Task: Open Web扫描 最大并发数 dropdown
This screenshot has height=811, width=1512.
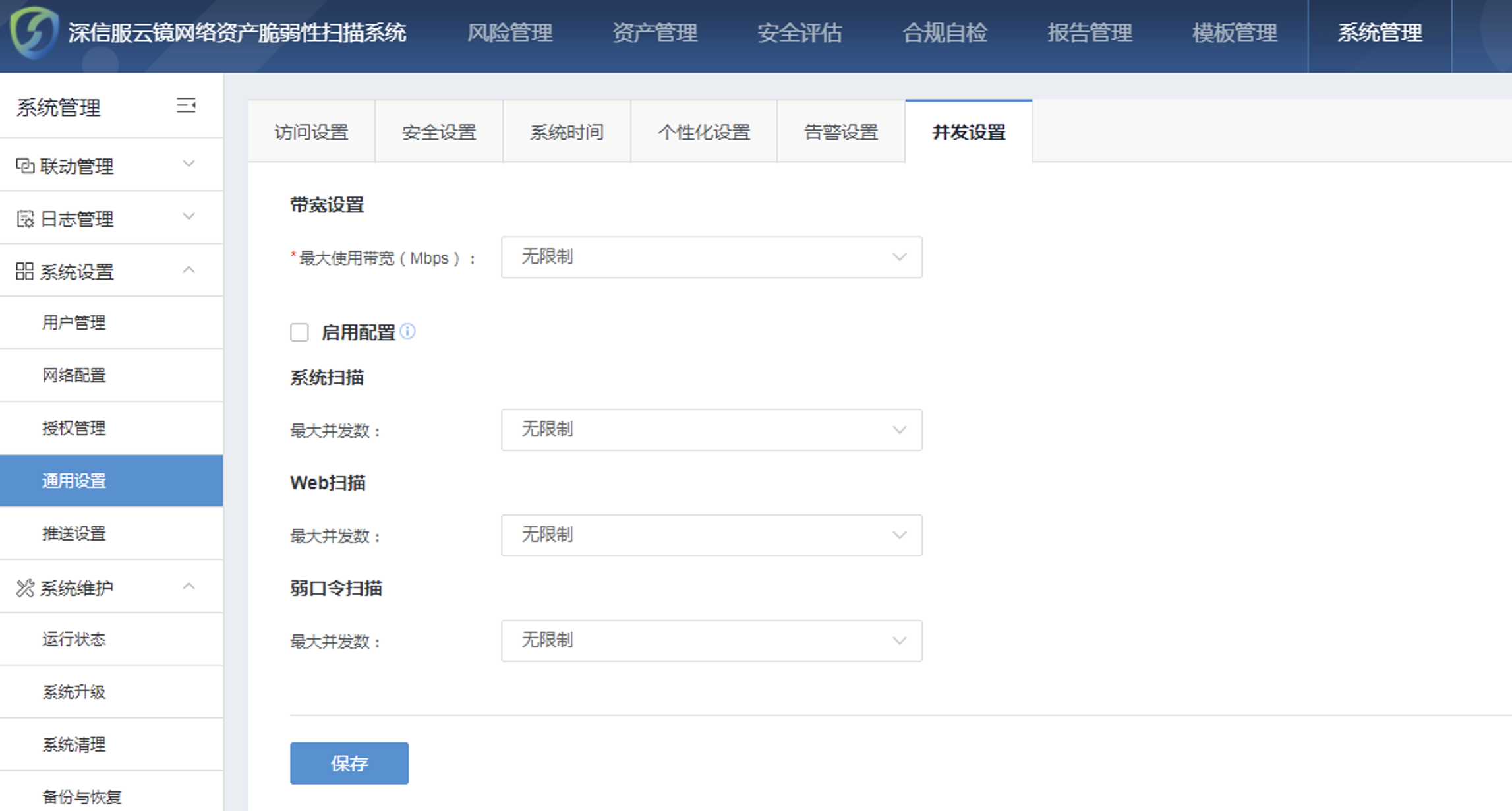Action: 711,535
